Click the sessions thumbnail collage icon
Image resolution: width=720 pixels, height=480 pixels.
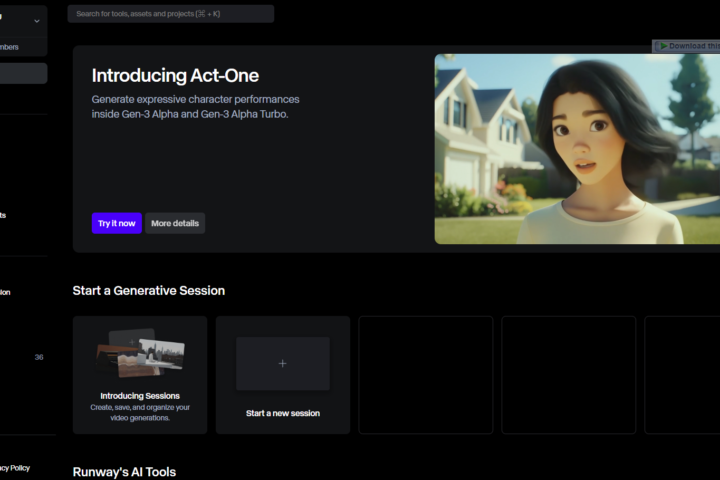click(x=140, y=352)
